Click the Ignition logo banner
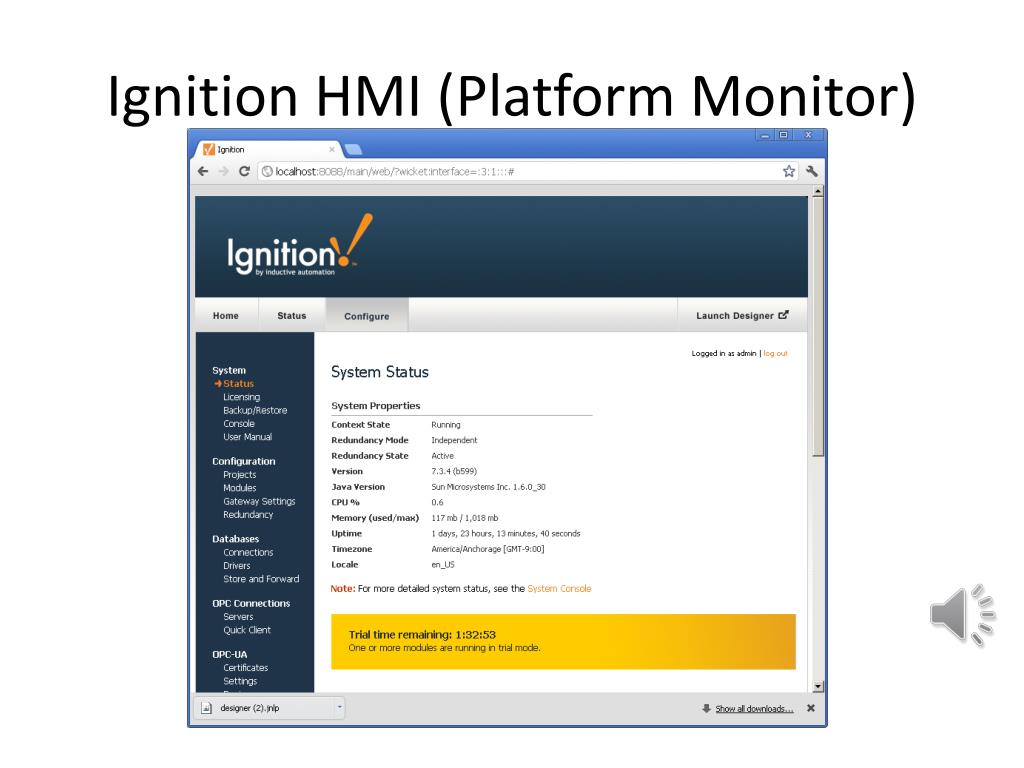 (300, 246)
